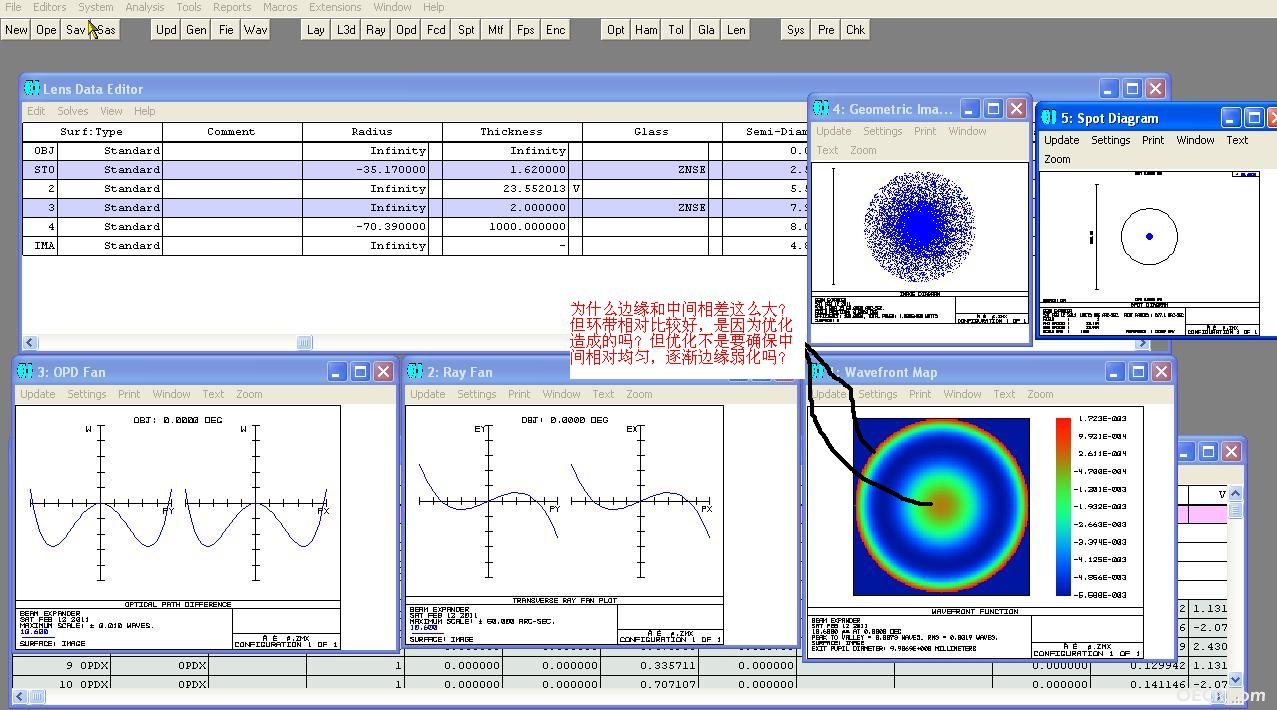Click the Sys system check button
The height and width of the screenshot is (710, 1277).
tap(796, 30)
